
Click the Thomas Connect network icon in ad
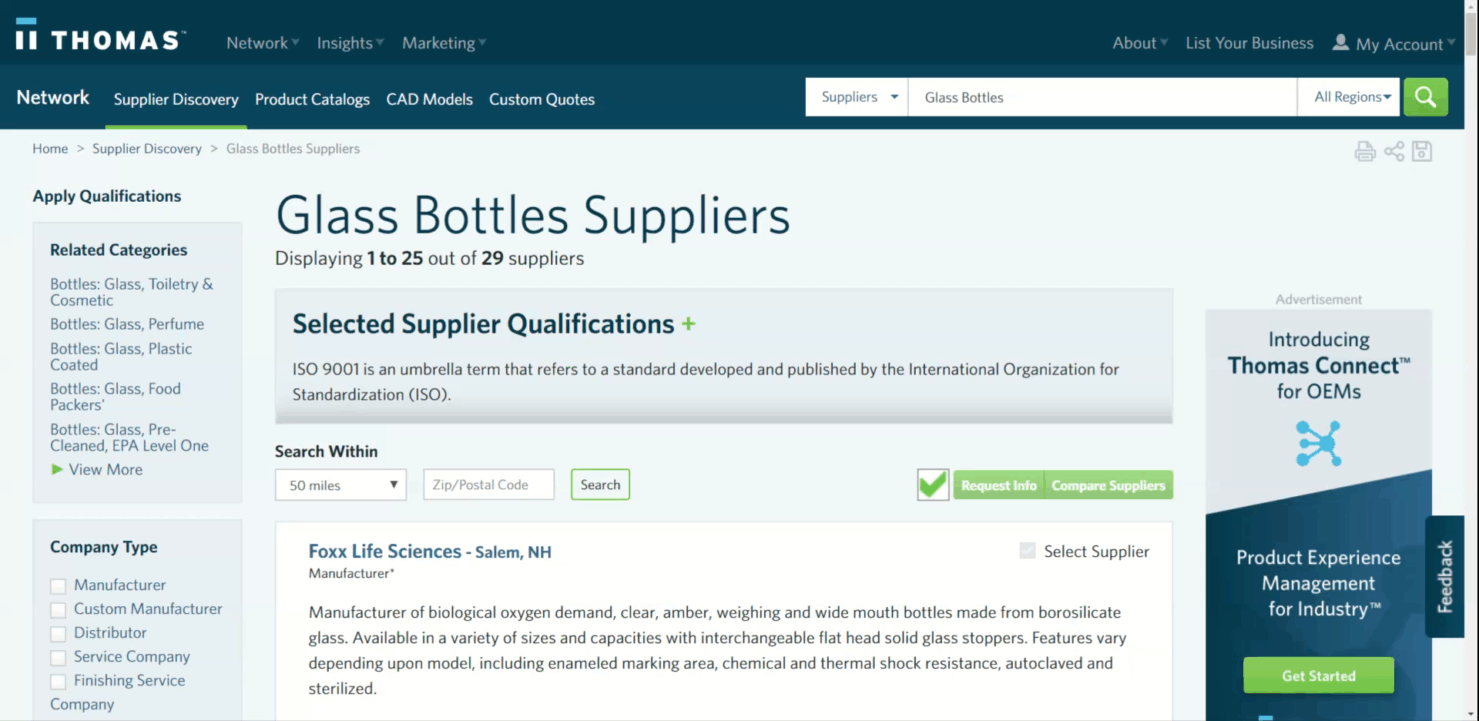(1318, 443)
